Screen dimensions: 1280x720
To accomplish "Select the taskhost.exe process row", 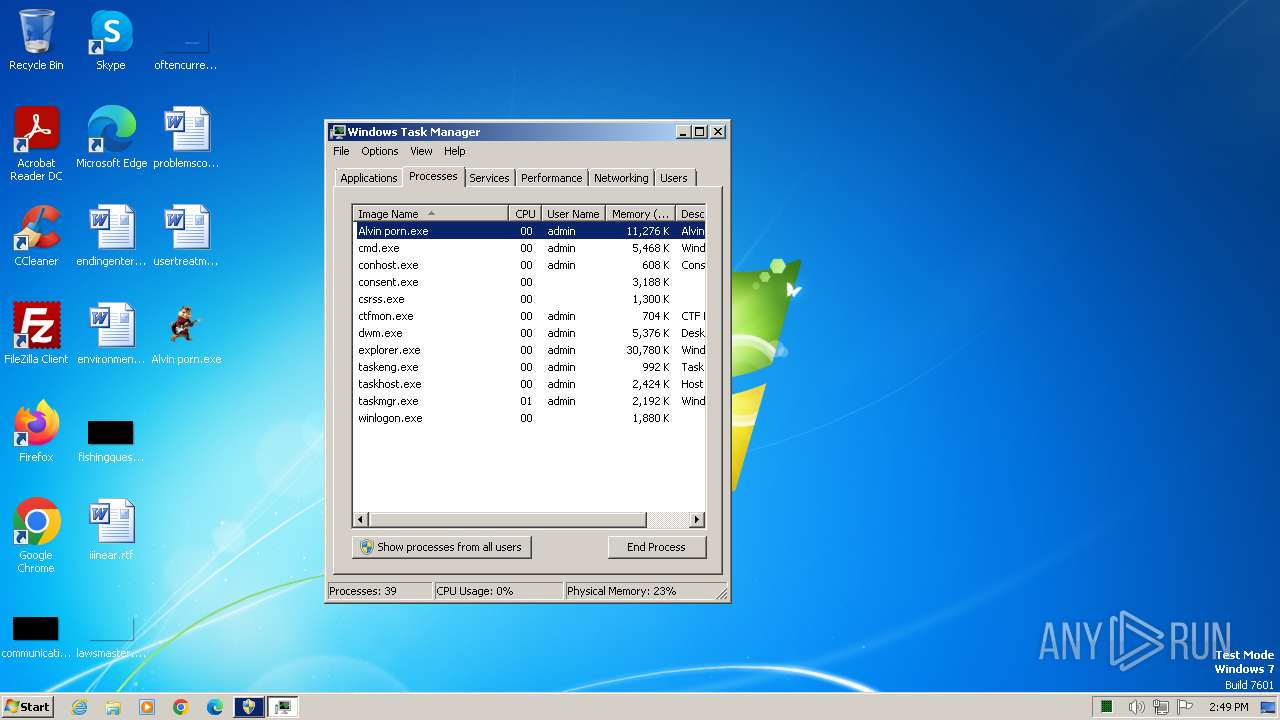I will tap(530, 384).
